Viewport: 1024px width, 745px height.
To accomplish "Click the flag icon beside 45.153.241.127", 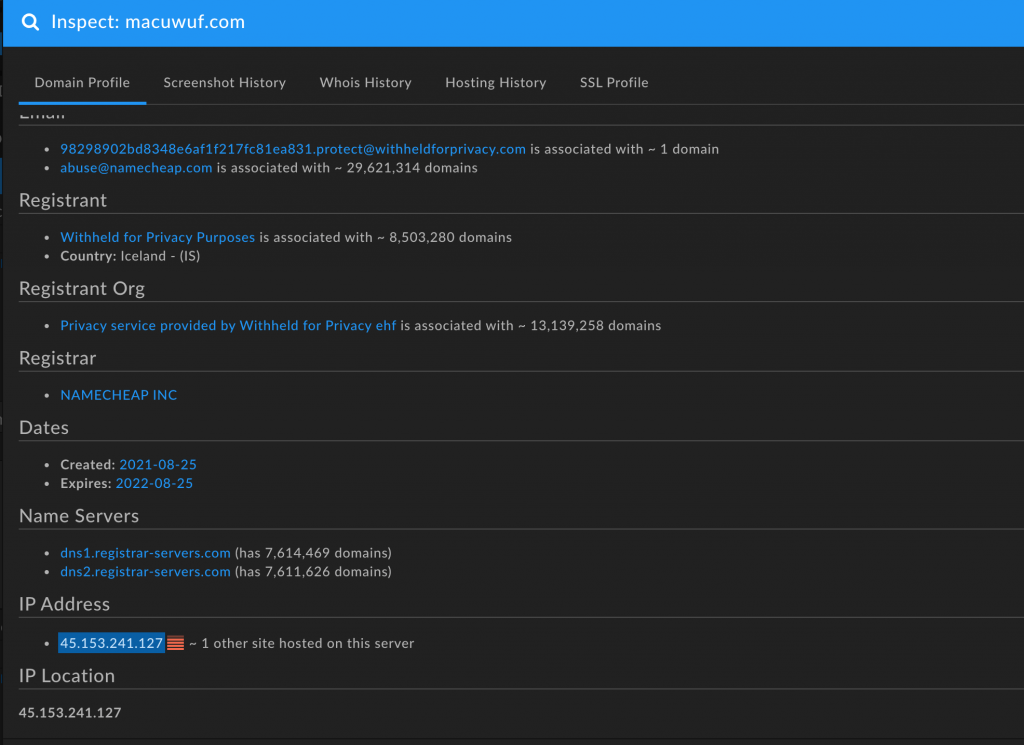I will tap(175, 643).
